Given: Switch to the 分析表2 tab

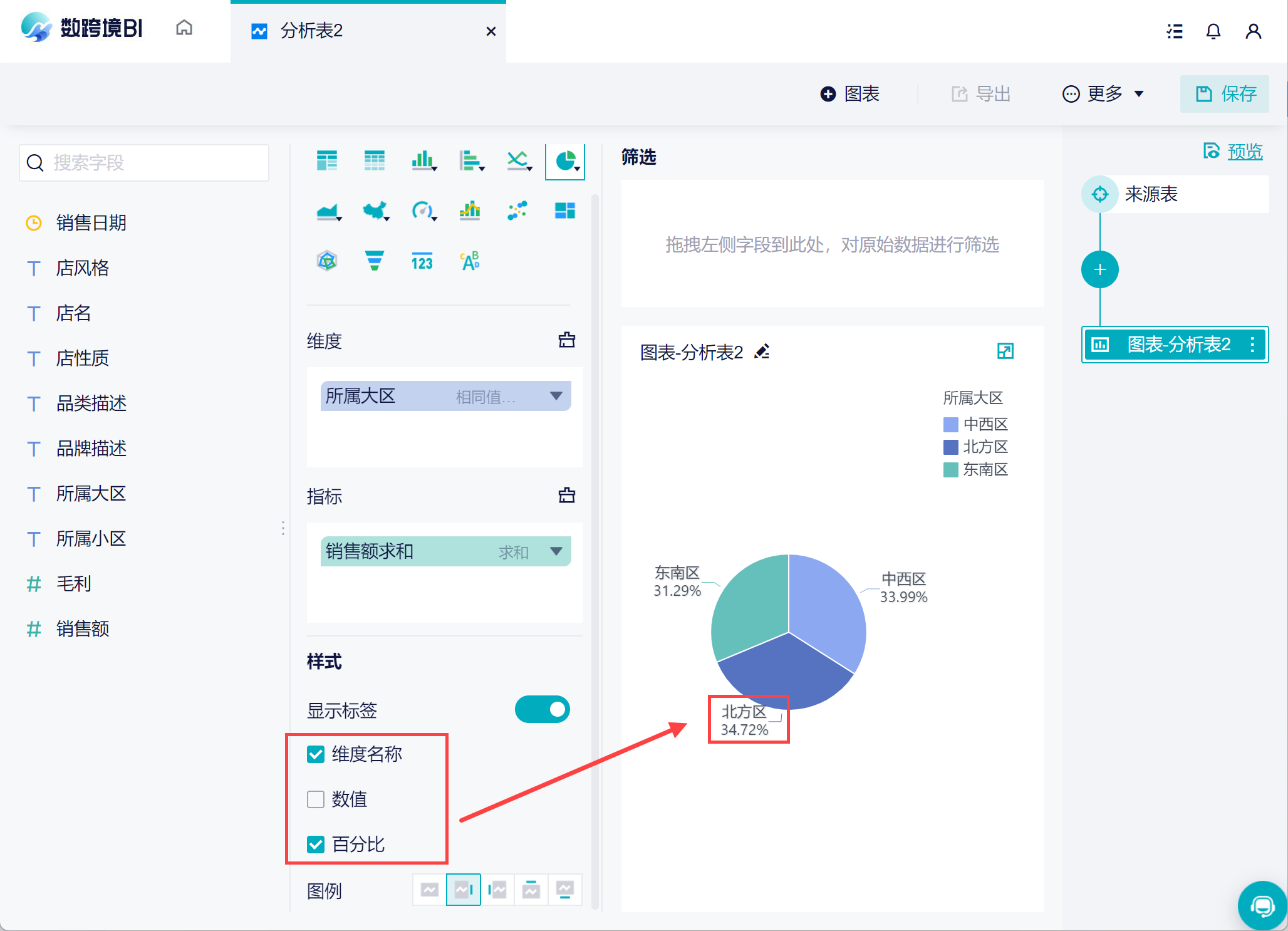Looking at the screenshot, I should point(312,31).
